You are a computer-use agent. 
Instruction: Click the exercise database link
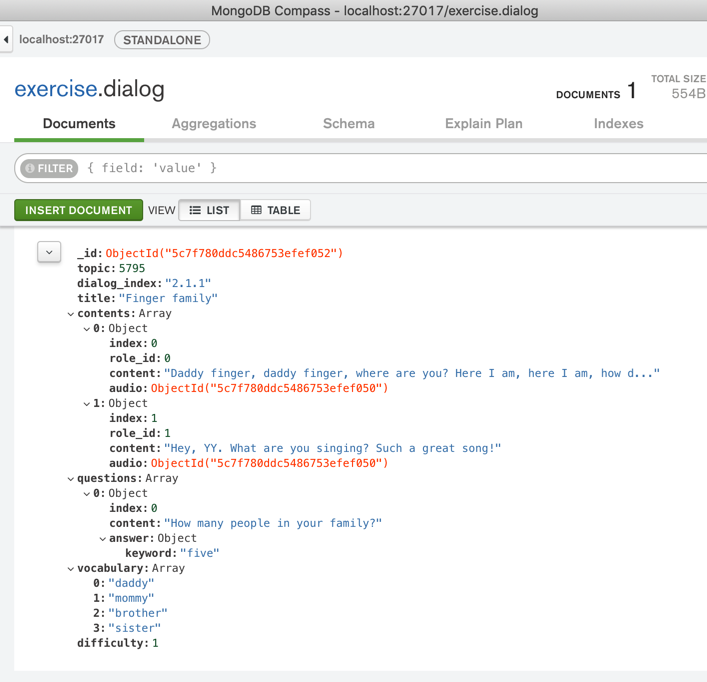(56, 89)
